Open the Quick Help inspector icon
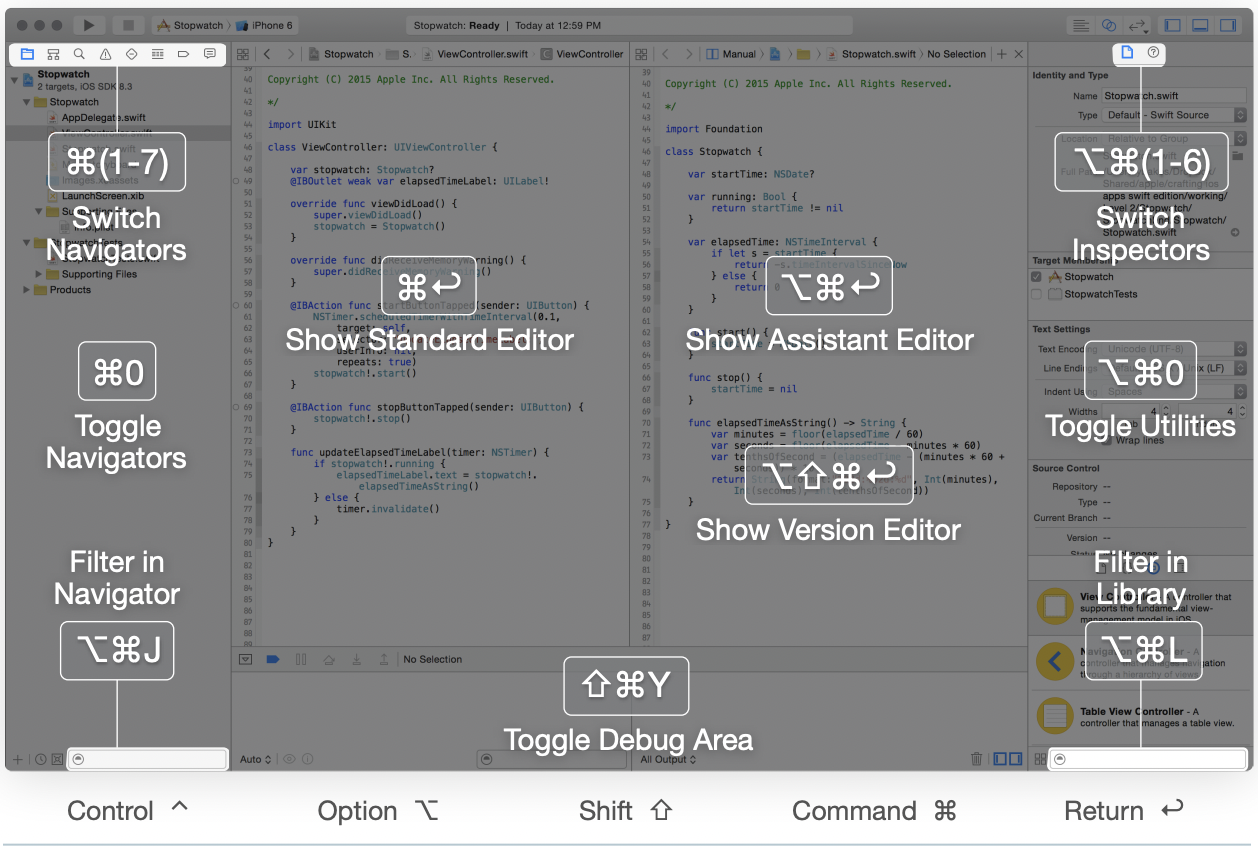This screenshot has width=1258, height=848. (x=1153, y=53)
